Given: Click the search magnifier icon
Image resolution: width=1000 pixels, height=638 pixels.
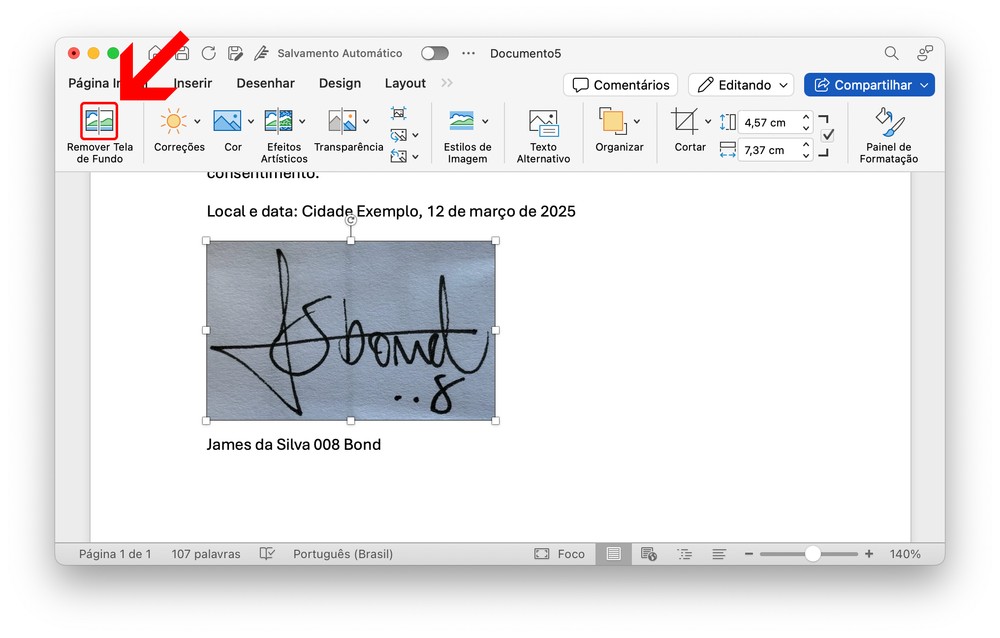Looking at the screenshot, I should [x=891, y=53].
